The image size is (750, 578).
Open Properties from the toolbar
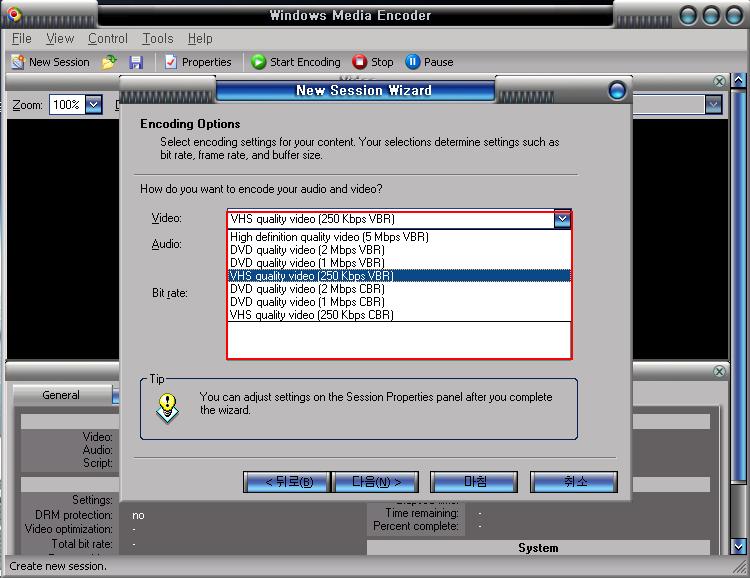[x=198, y=62]
